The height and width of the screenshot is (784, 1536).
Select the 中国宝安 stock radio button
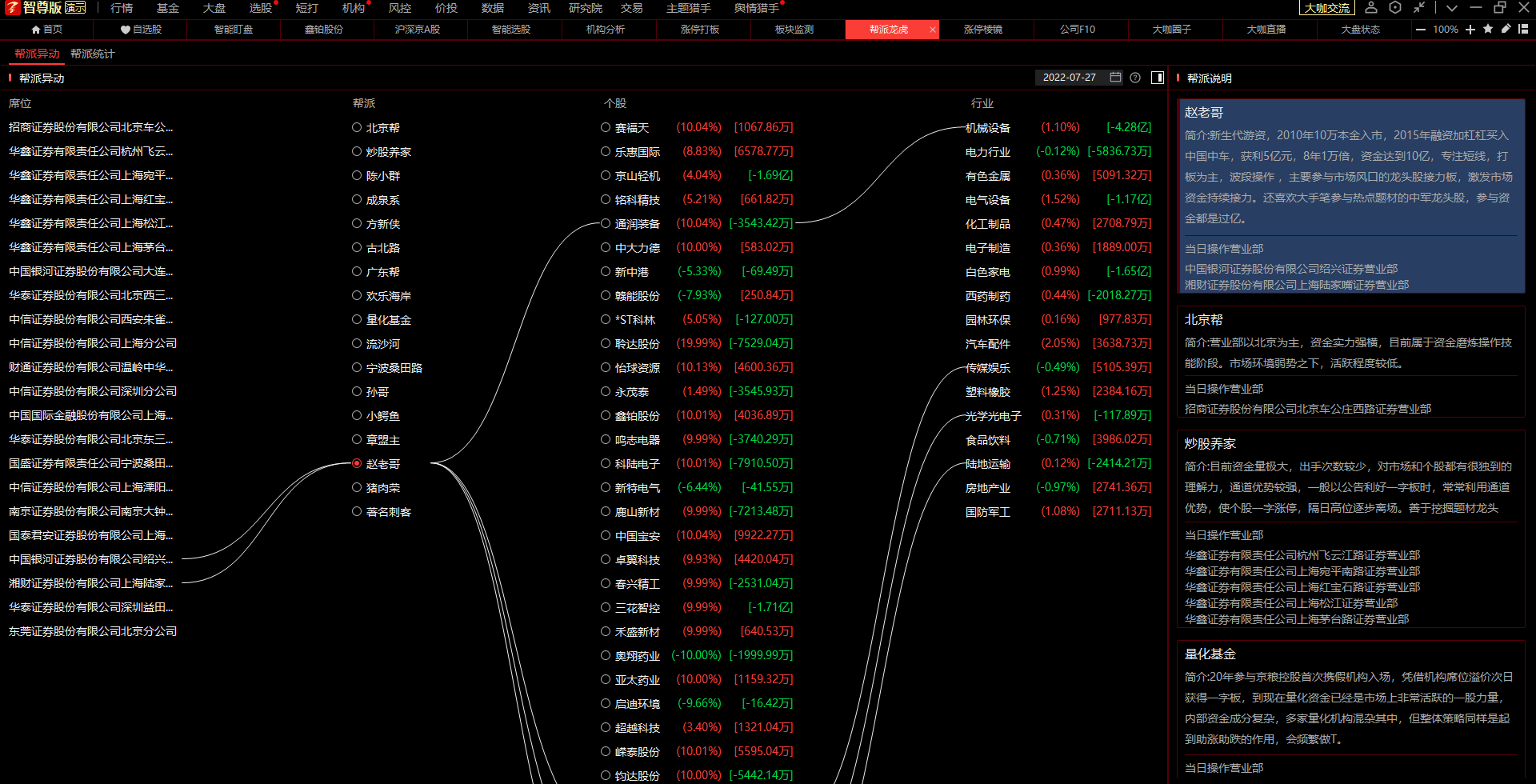[606, 535]
